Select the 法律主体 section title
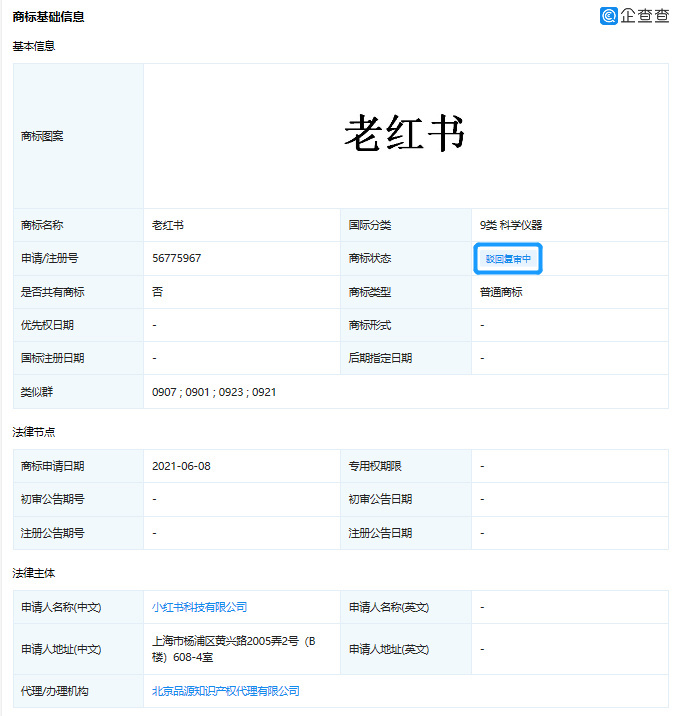This screenshot has width=679, height=716. coord(34,573)
